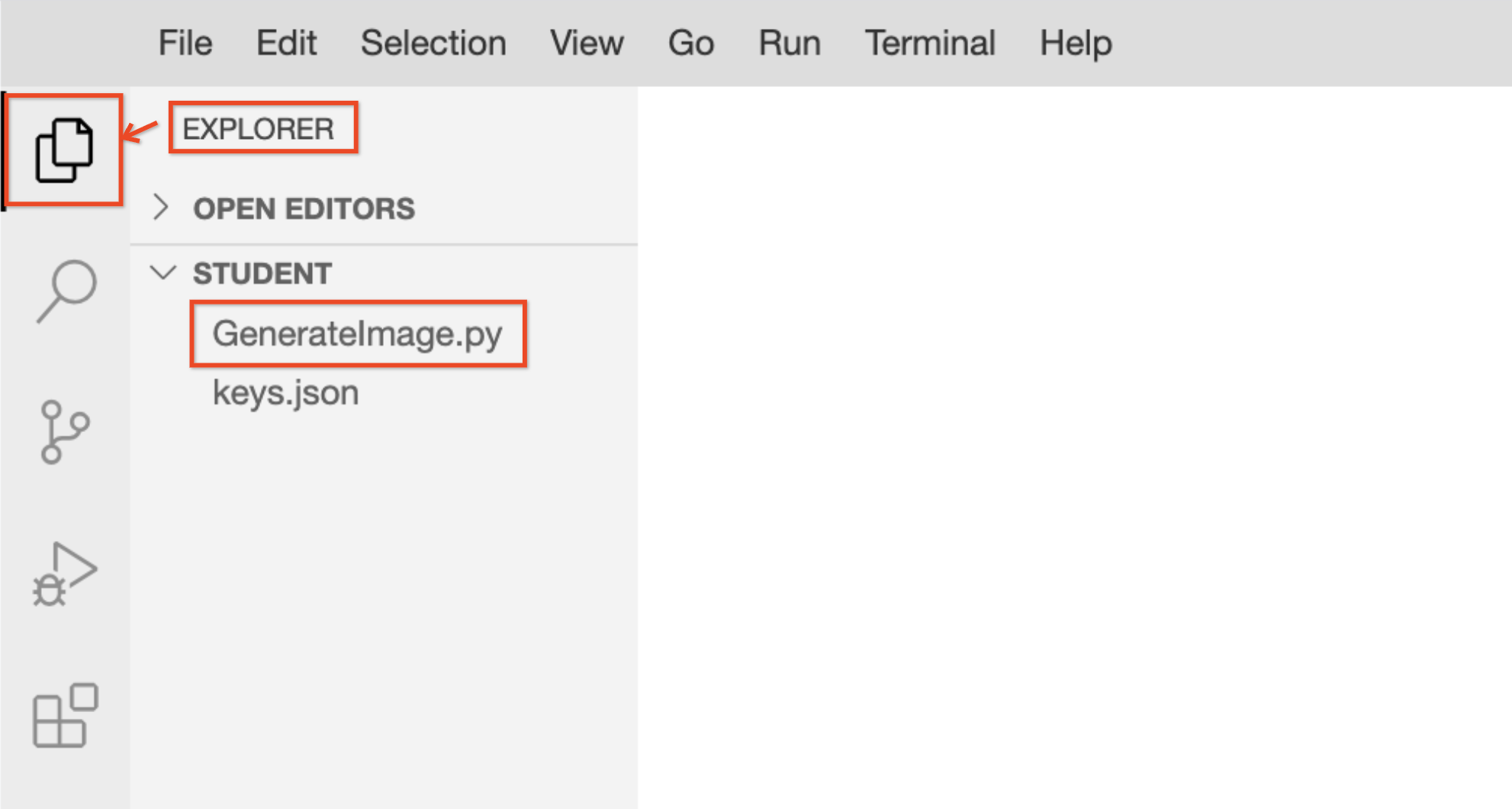The image size is (1512, 809).
Task: Open the Run and Debug view icon
Action: pos(64,575)
